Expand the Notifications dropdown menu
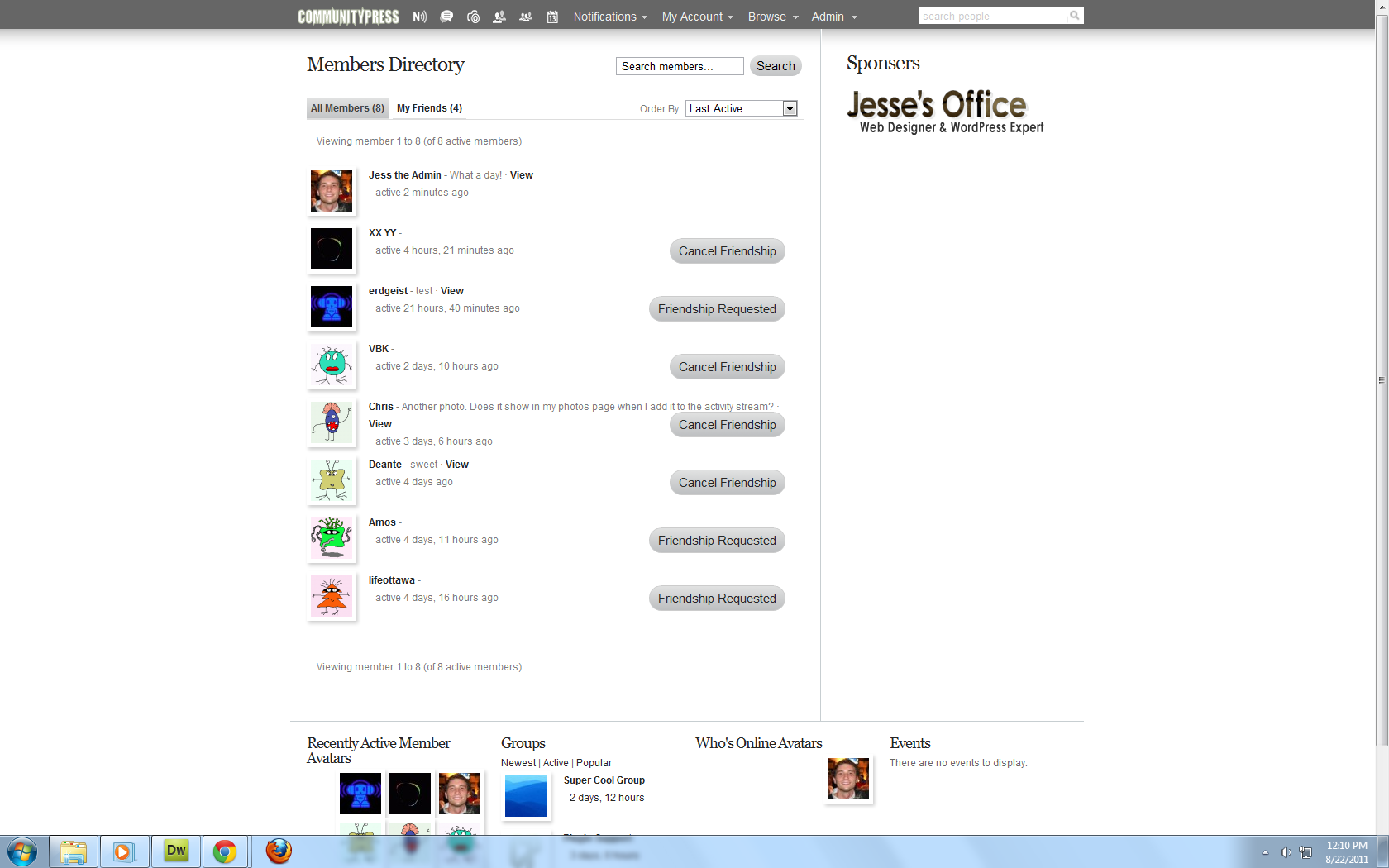The height and width of the screenshot is (868, 1389). [610, 17]
